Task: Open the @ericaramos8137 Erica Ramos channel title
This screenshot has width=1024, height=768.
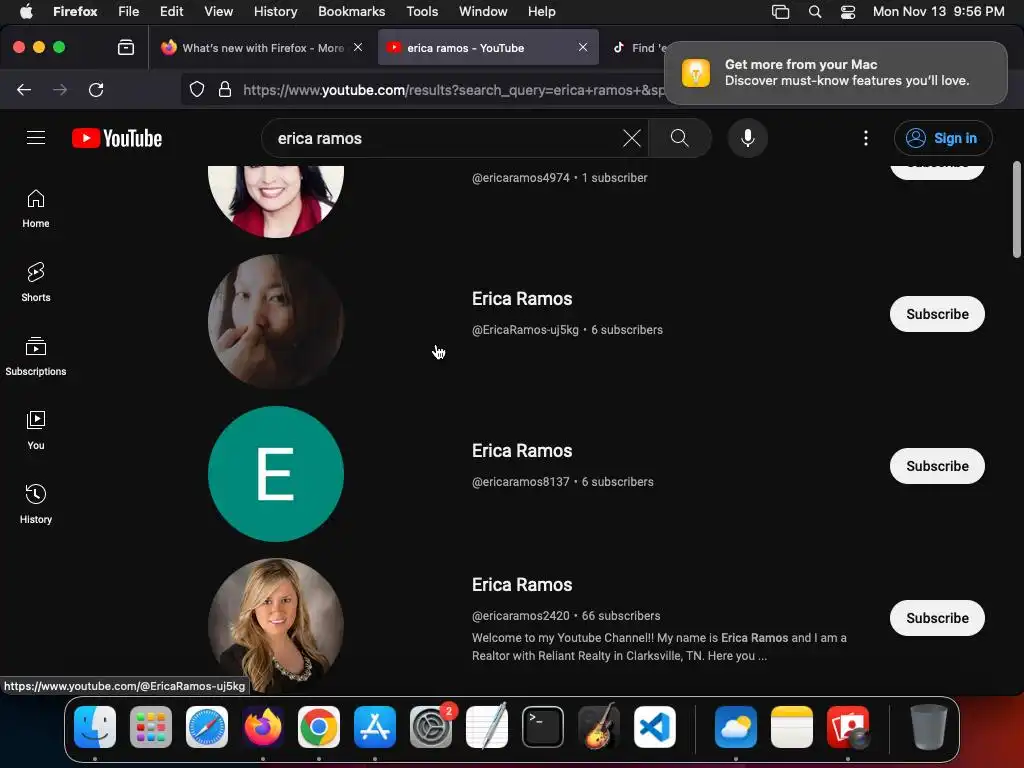Action: pos(522,451)
